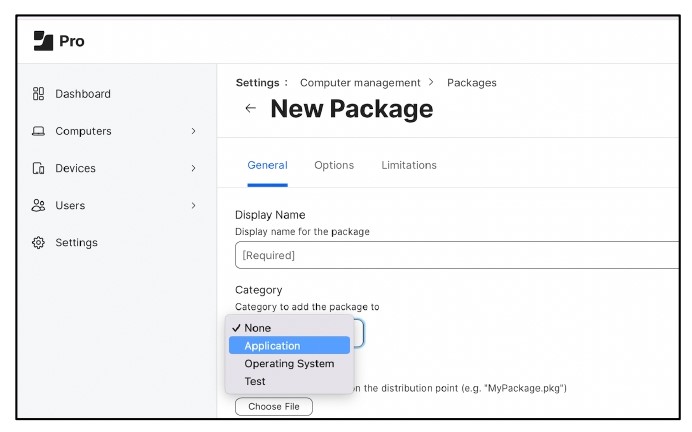Go back with the arrow next to New Package
Viewport: 692px width, 432px height.
coord(250,108)
